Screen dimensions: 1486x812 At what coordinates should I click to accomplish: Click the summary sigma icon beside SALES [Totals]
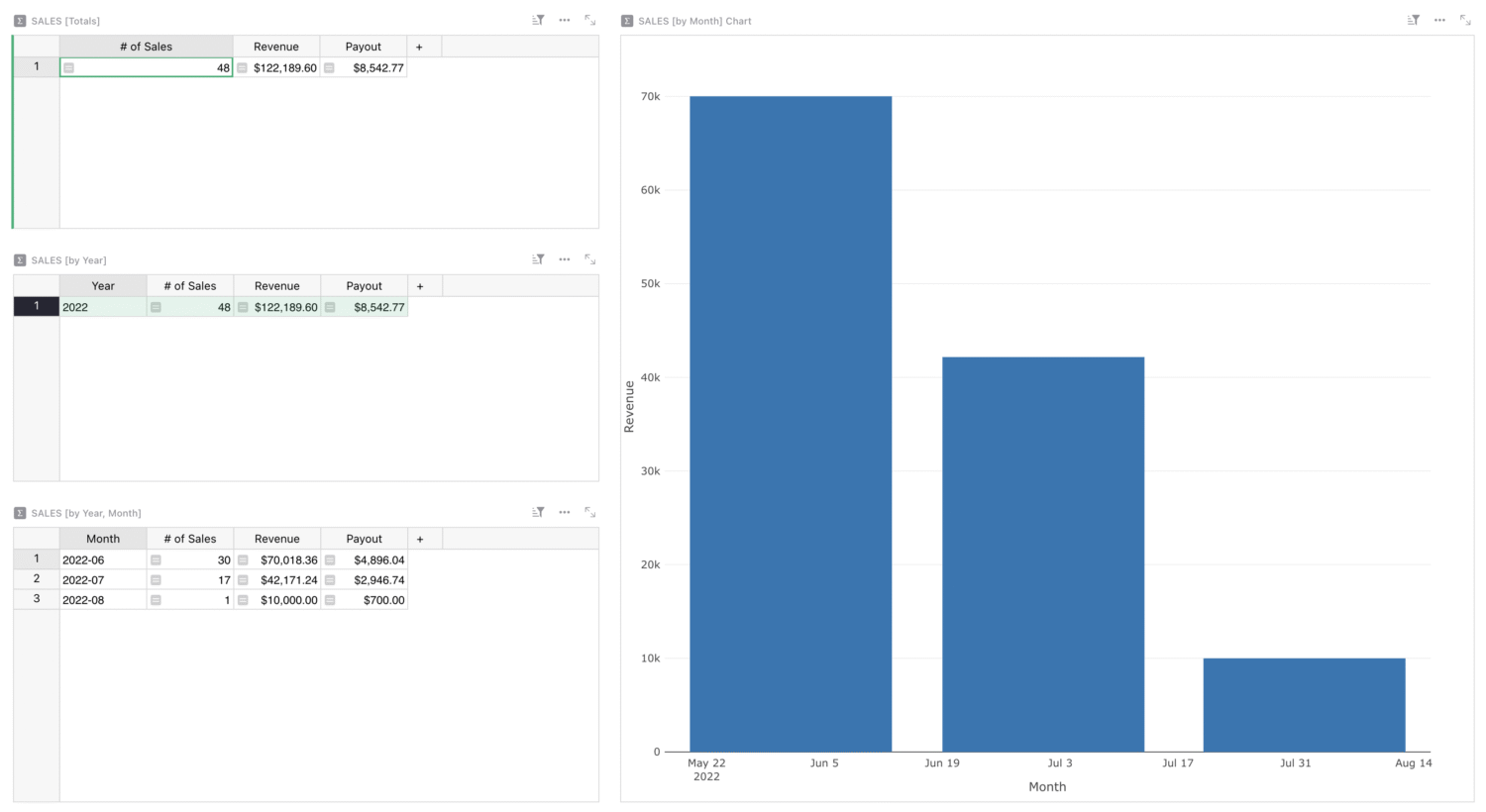point(20,21)
